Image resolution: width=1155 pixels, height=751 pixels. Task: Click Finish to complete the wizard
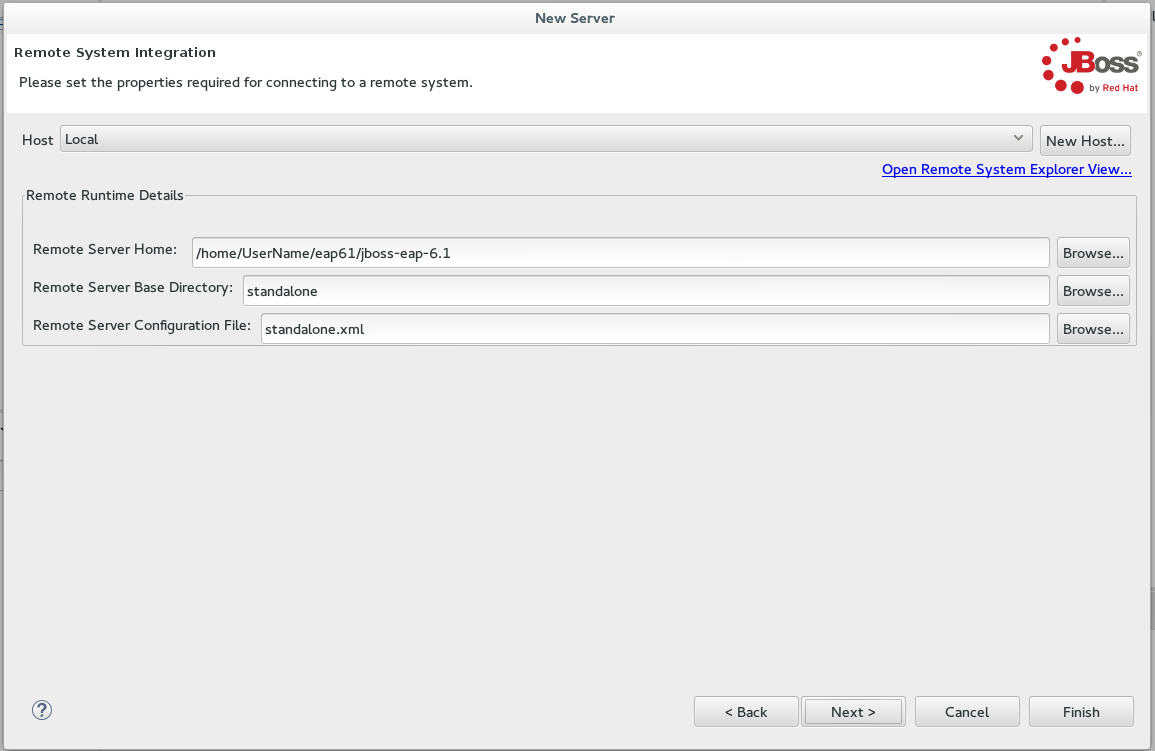pyautogui.click(x=1081, y=712)
